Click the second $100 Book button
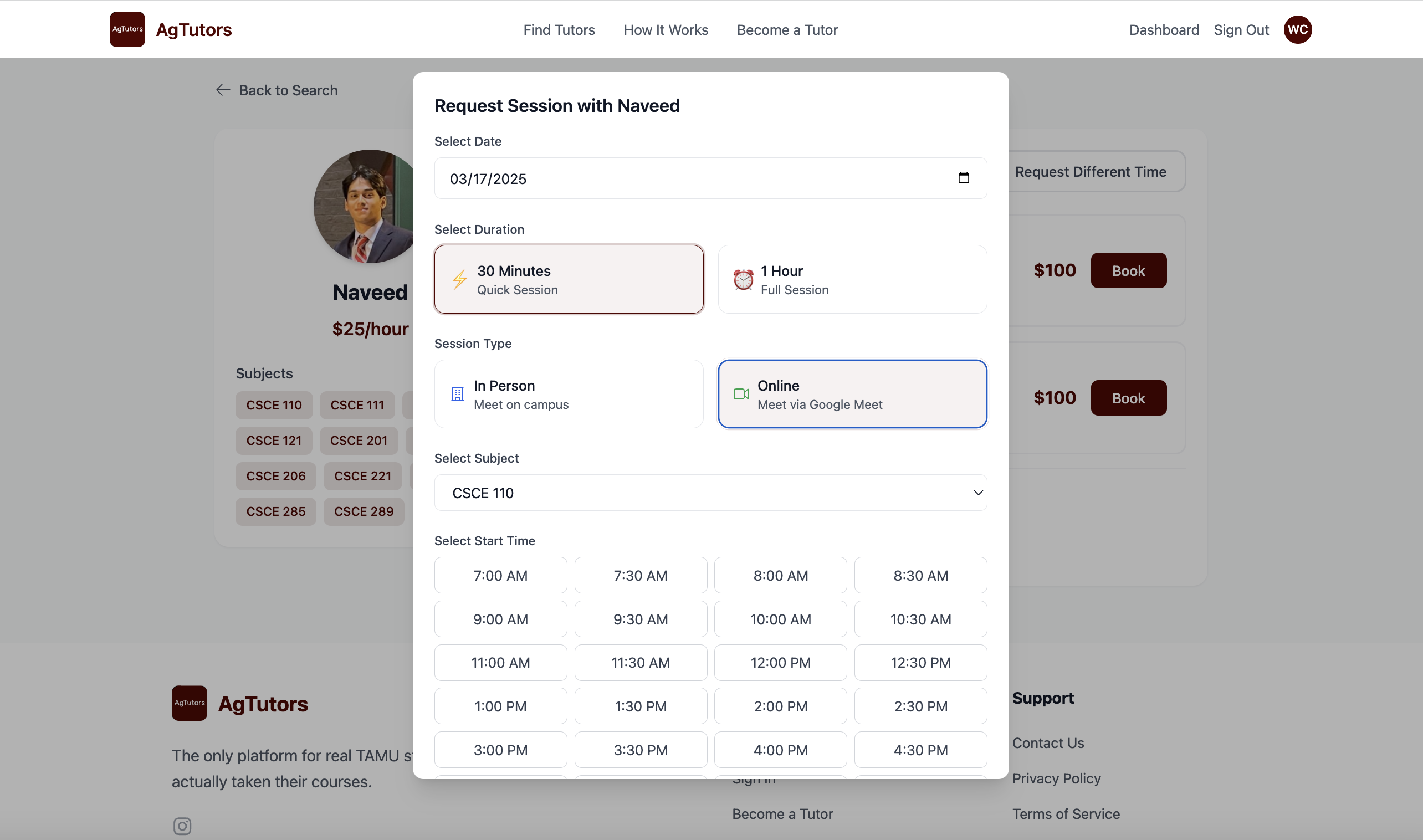Viewport: 1423px width, 840px height. pyautogui.click(x=1128, y=397)
